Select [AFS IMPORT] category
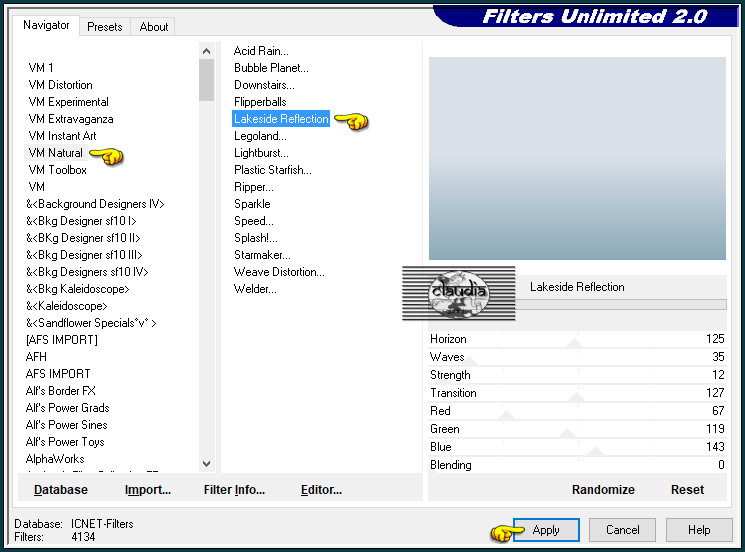 (x=62, y=340)
